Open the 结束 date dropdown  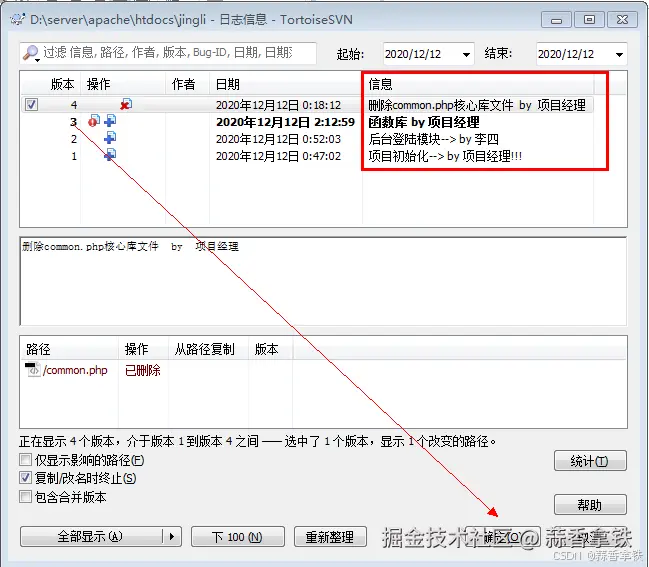(x=619, y=54)
